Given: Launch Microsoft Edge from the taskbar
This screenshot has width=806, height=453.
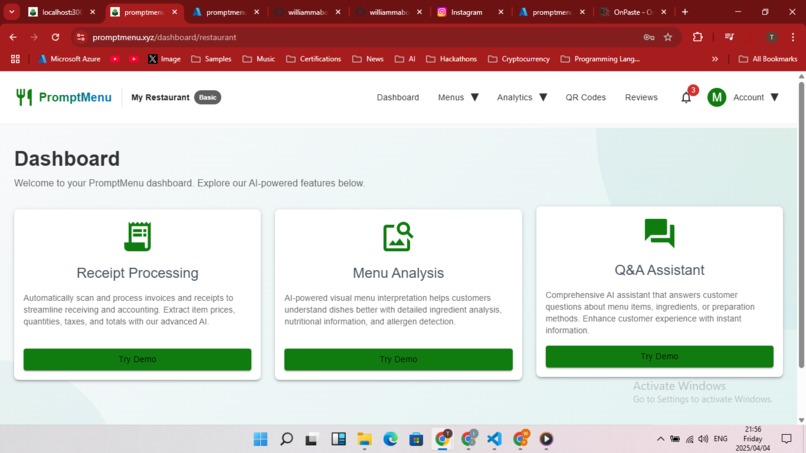Looking at the screenshot, I should [391, 439].
